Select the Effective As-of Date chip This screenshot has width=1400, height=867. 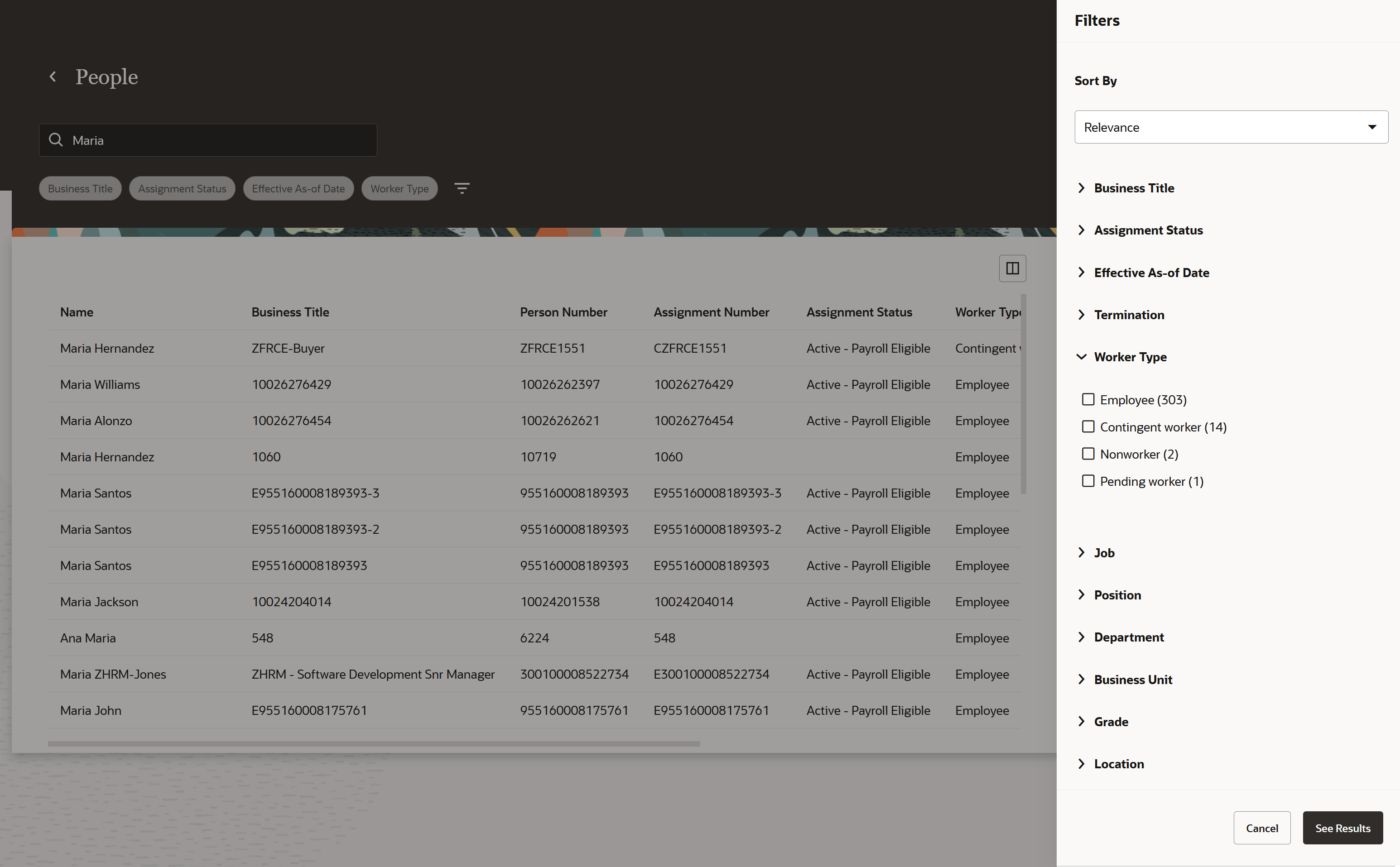coord(298,189)
